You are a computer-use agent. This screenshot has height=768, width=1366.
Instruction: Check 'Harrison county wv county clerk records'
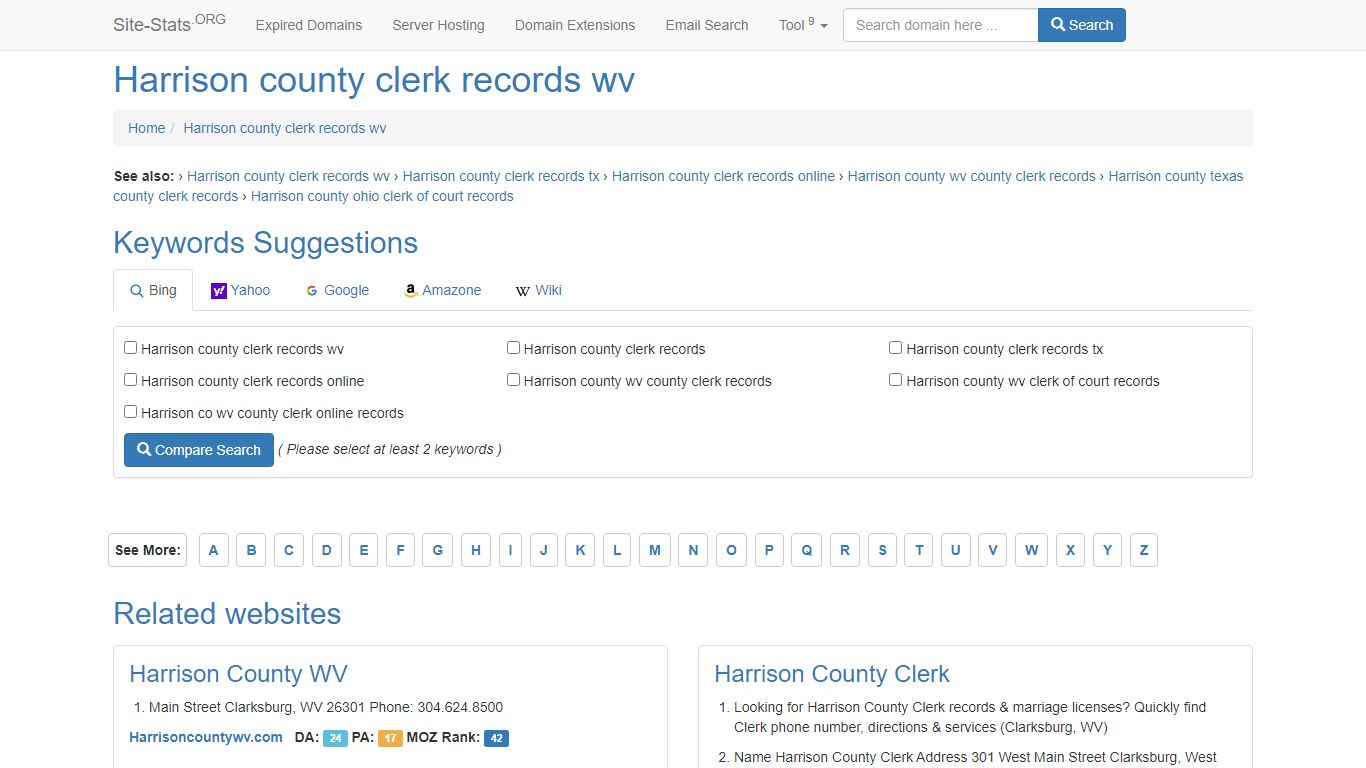point(513,380)
